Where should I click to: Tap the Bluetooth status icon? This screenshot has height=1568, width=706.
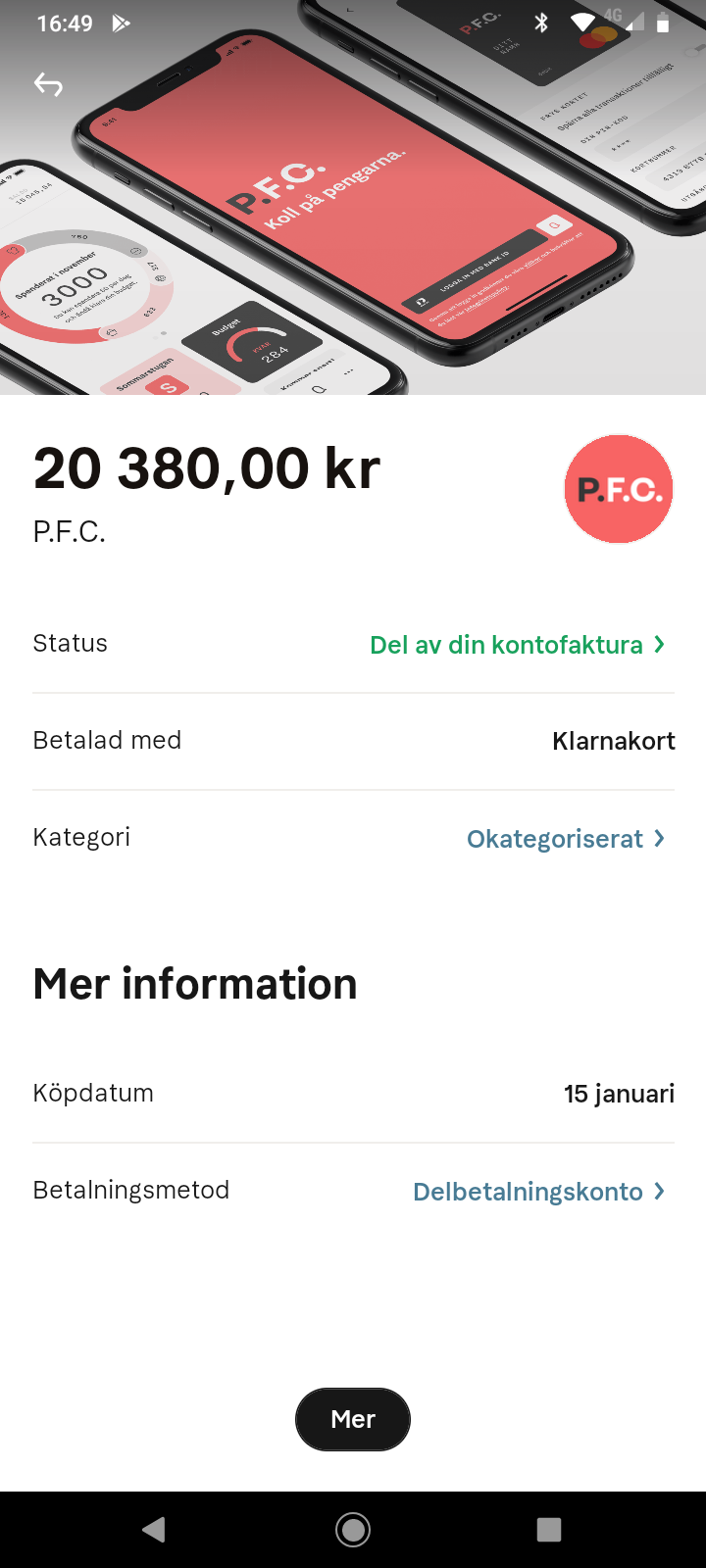541,23
